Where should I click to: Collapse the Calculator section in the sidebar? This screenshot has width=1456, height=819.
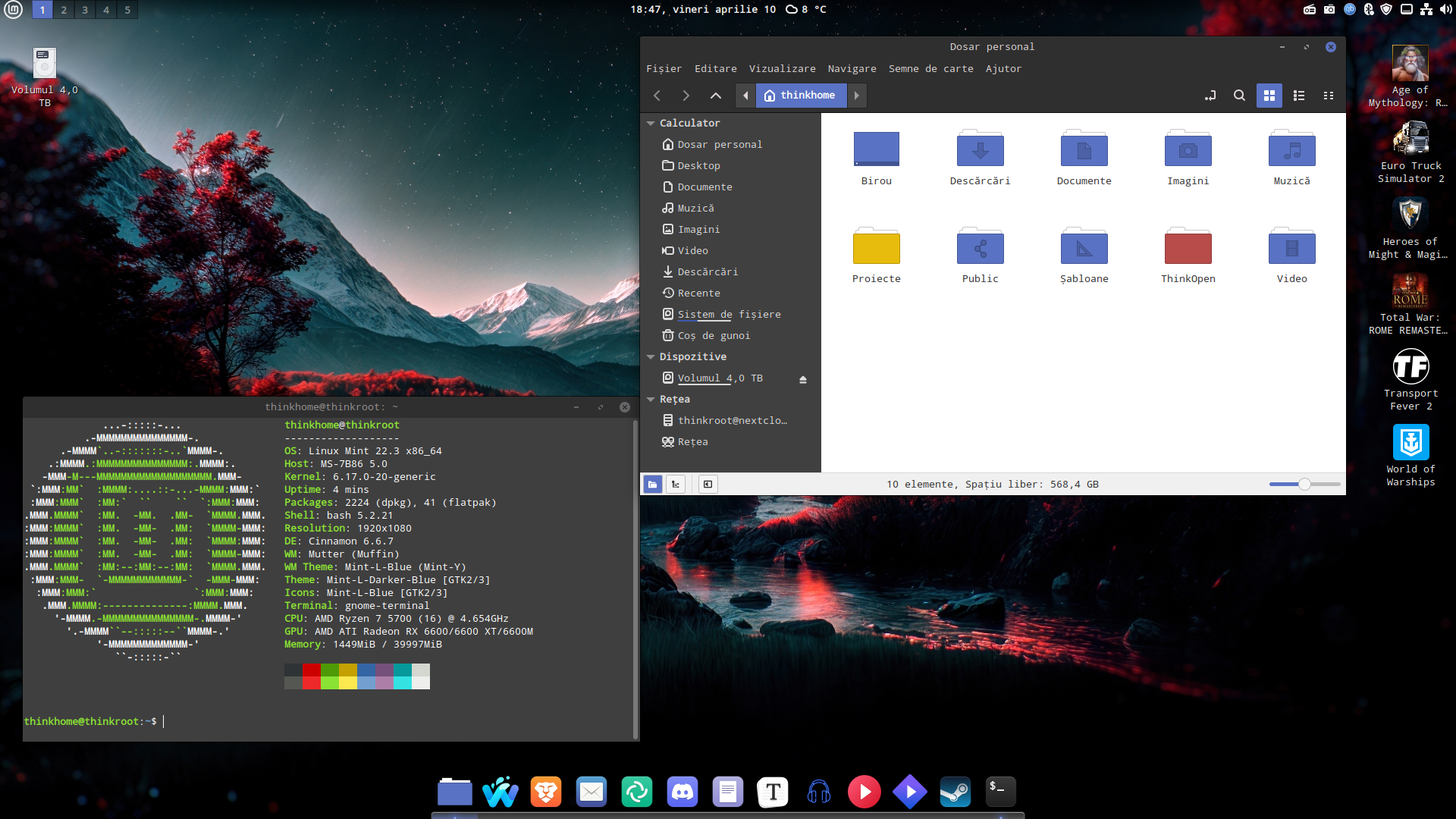651,122
